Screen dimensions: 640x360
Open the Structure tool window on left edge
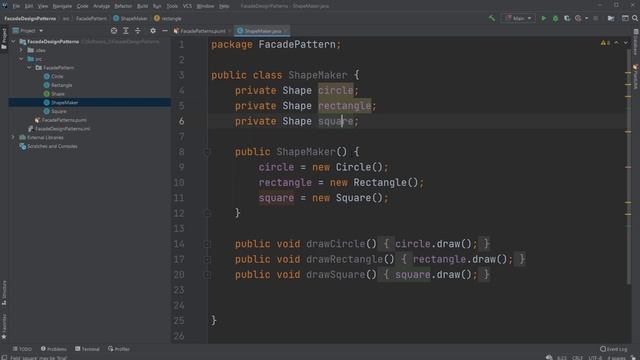coord(4,293)
